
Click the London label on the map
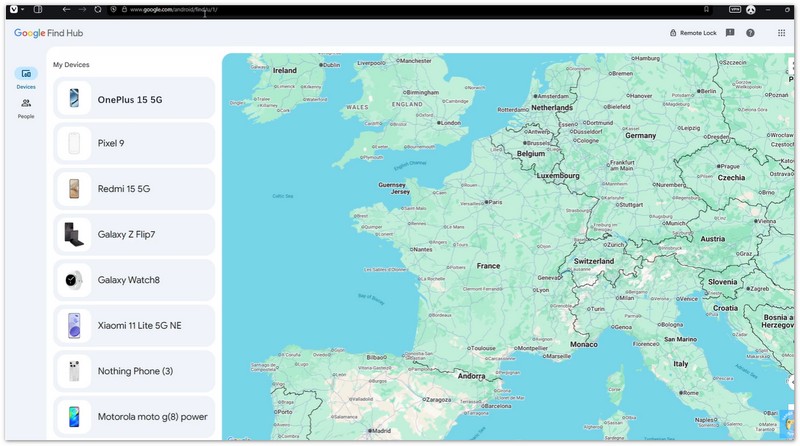click(449, 123)
